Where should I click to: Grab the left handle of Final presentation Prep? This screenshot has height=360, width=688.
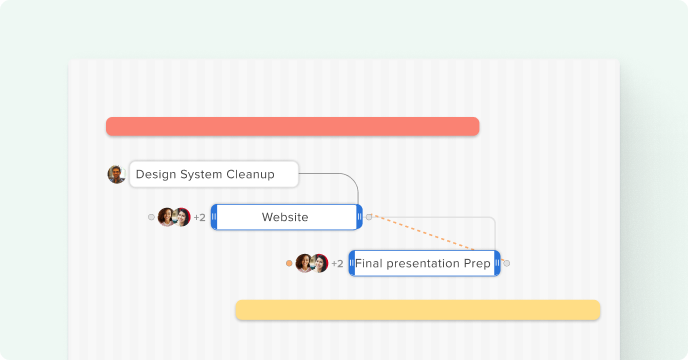pos(352,263)
